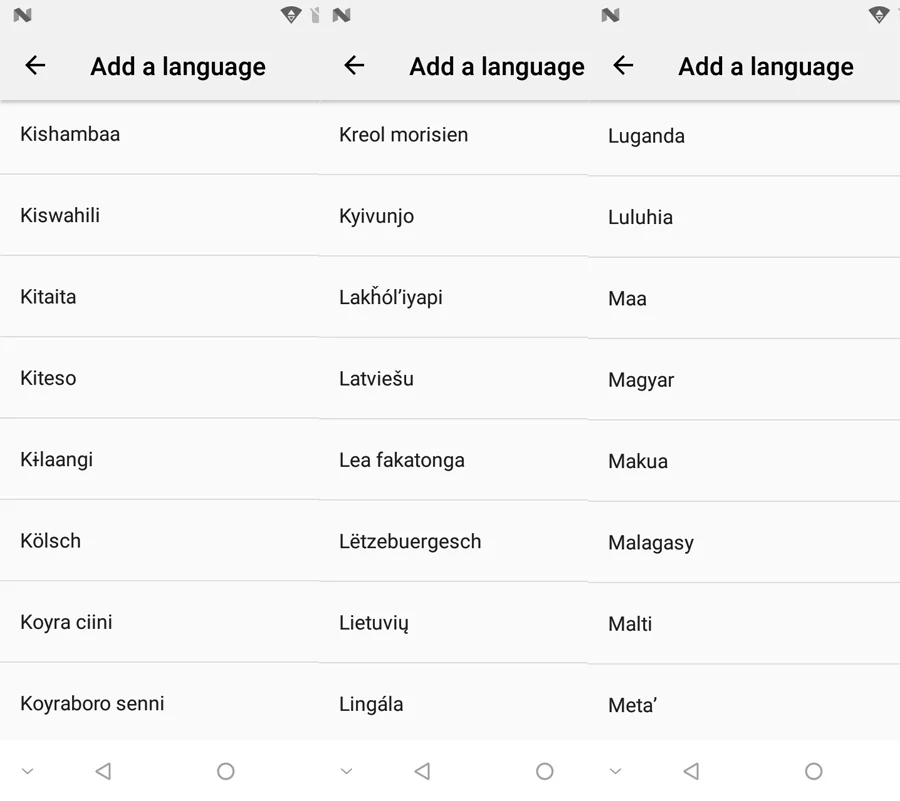Tap home circle button below Meta'
Viewport: 900px width, 801px height.
coord(813,771)
